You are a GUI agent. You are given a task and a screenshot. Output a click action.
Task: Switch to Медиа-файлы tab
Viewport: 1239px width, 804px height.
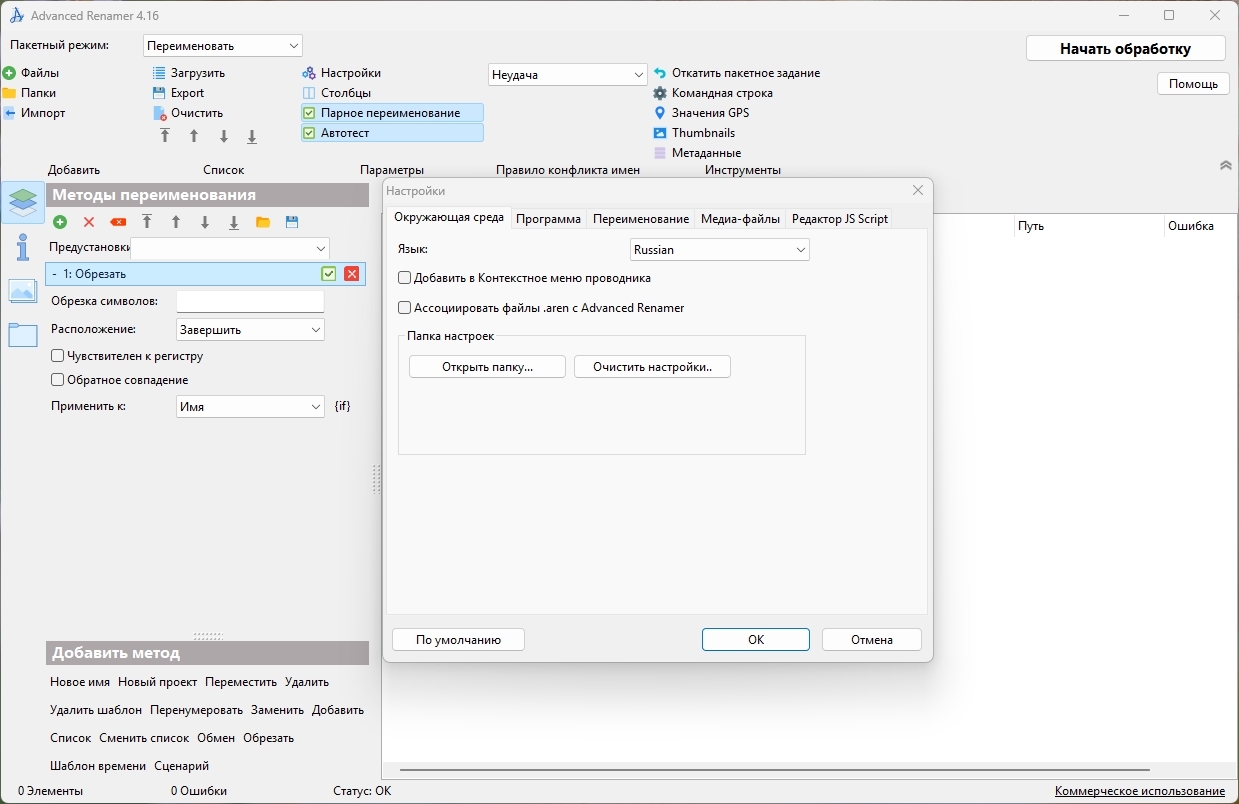coord(740,219)
